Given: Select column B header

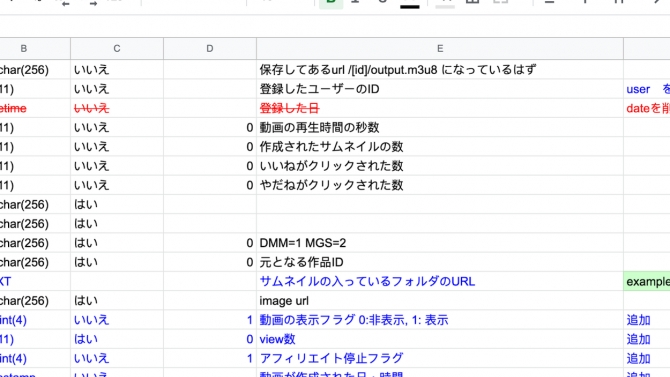Looking at the screenshot, I should (x=35, y=49).
